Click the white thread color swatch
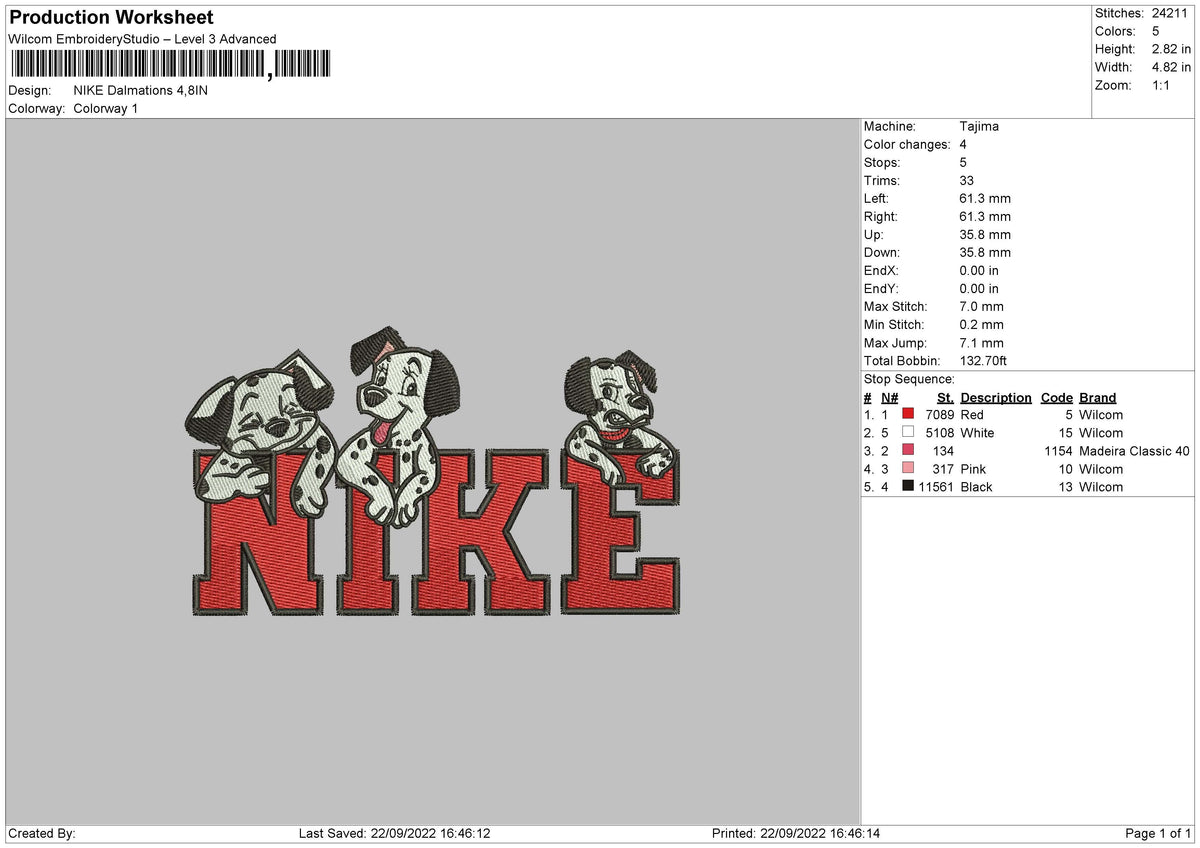Screen dimensions: 1200x848 click(x=908, y=432)
